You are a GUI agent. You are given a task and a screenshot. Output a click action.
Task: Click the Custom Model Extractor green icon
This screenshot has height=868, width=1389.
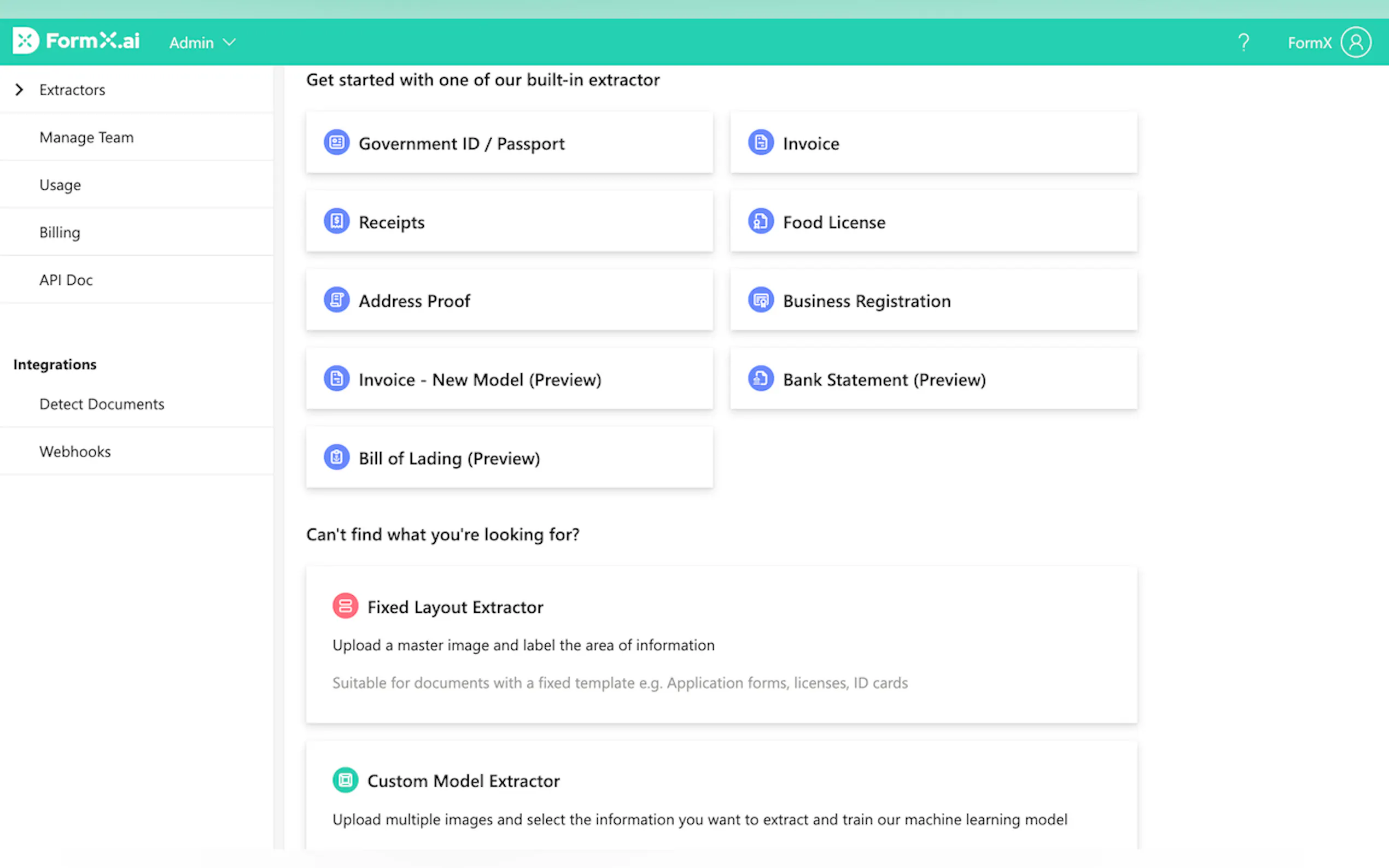pos(345,780)
